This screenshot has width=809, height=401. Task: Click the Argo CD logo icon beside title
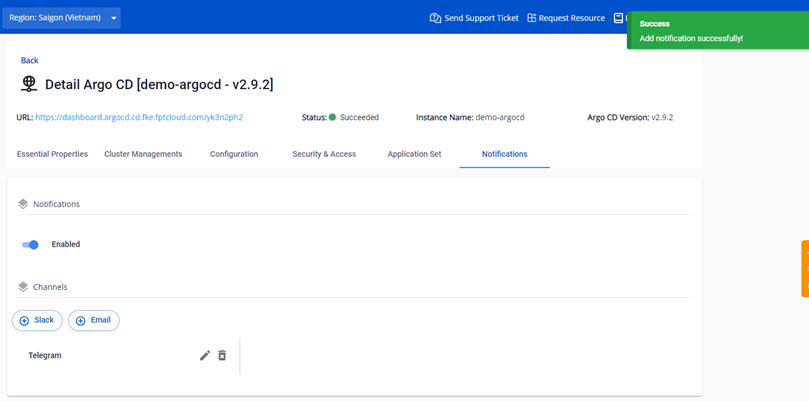pos(29,84)
